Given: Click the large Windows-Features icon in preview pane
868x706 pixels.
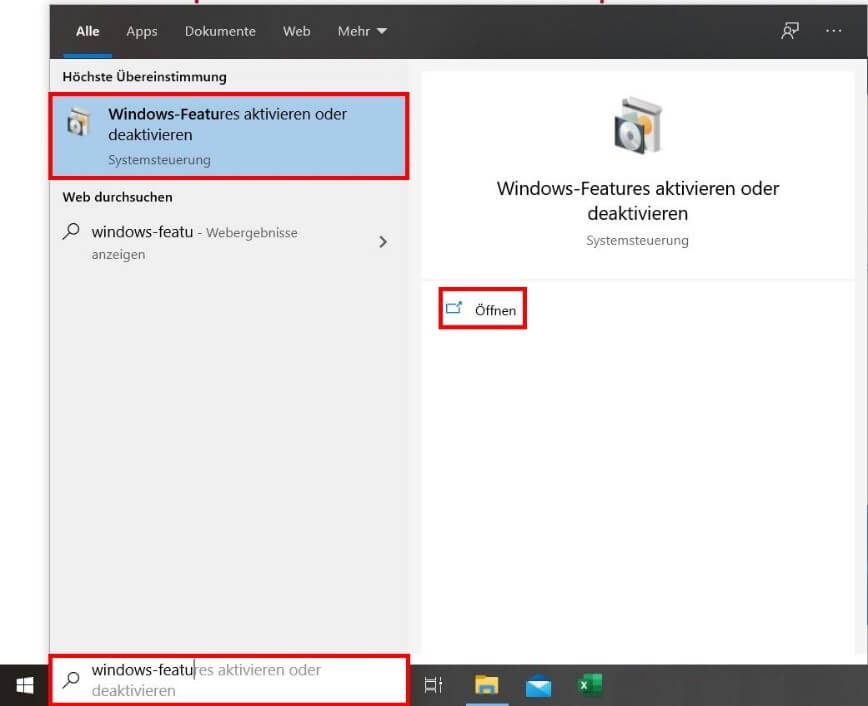Looking at the screenshot, I should pyautogui.click(x=637, y=125).
